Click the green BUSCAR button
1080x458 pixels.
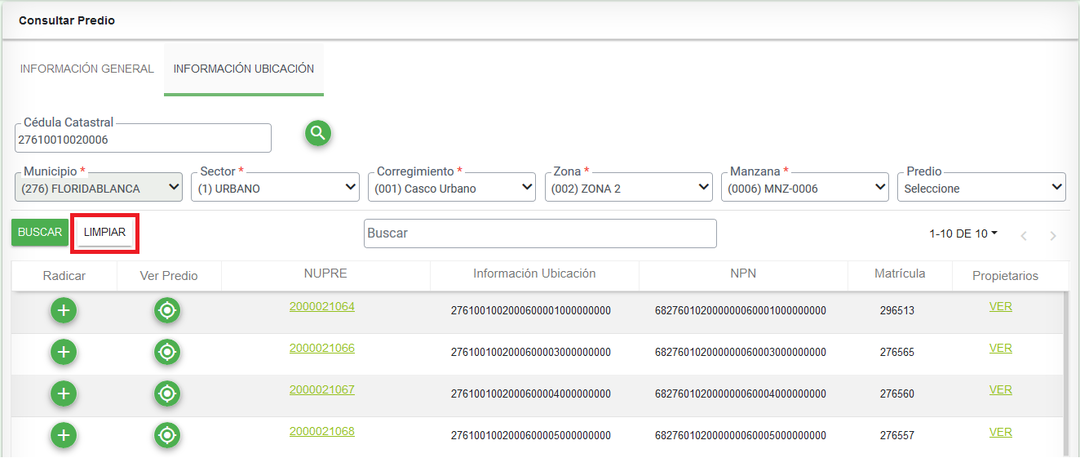click(x=40, y=232)
